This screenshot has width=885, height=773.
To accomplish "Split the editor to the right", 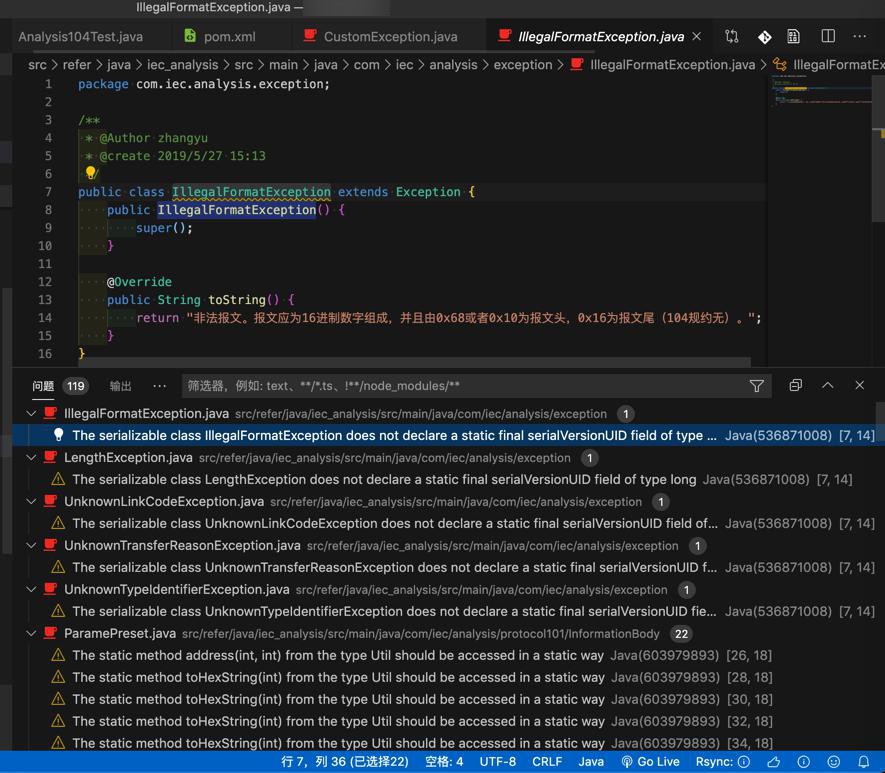I will [x=828, y=36].
